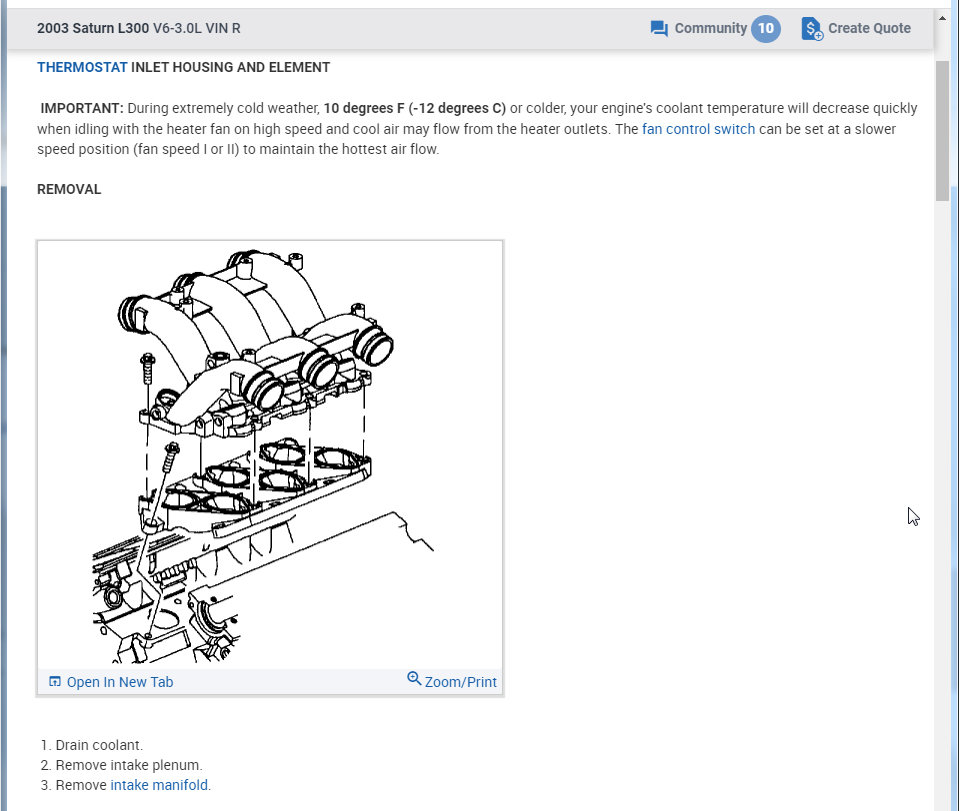The image size is (959, 811).
Task: Click the step 'Remove intake plenum.'
Action: 129,765
